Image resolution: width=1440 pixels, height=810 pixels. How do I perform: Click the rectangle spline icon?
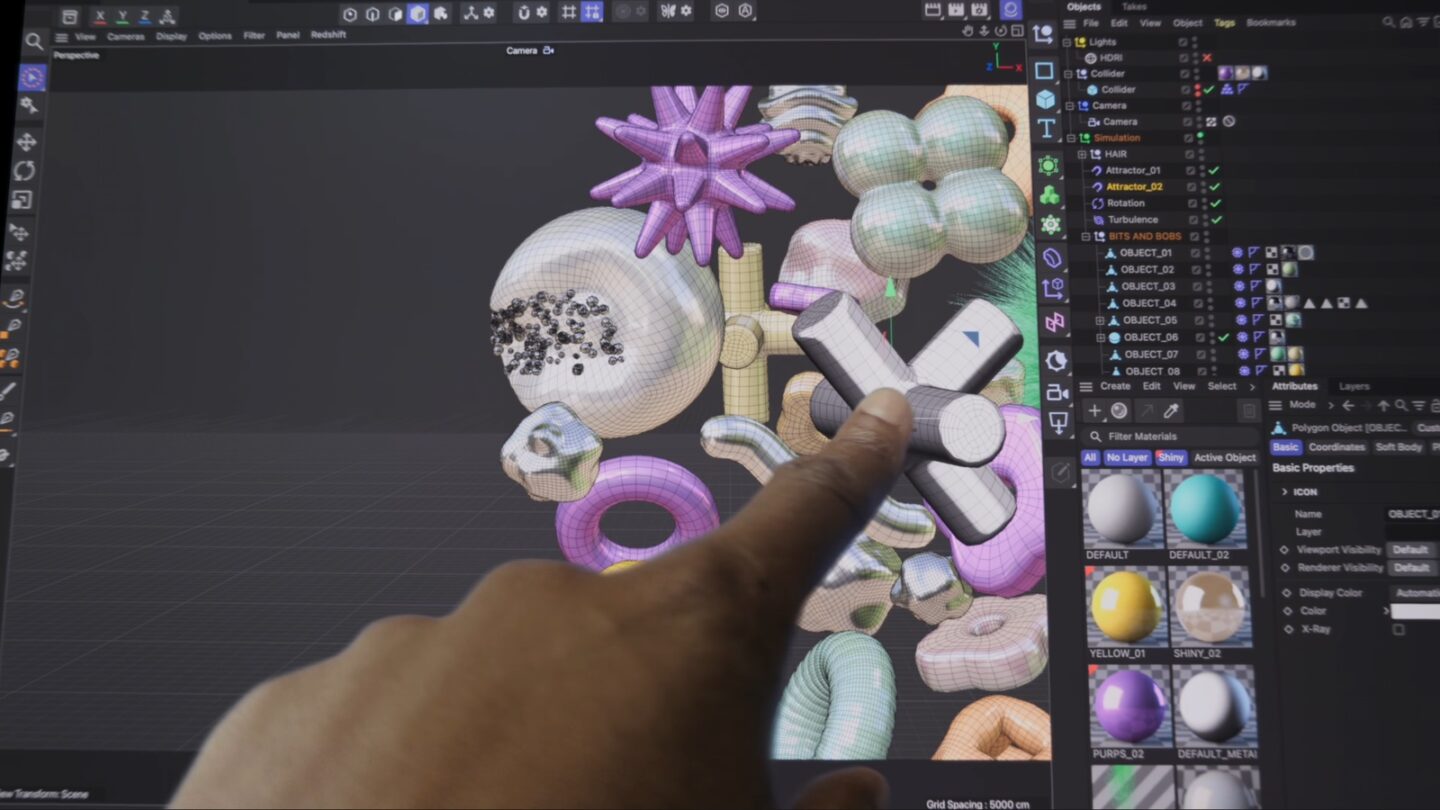pos(1044,70)
